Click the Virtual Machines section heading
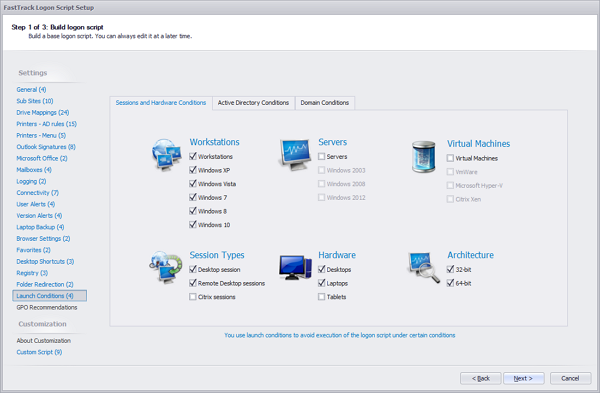 478,144
